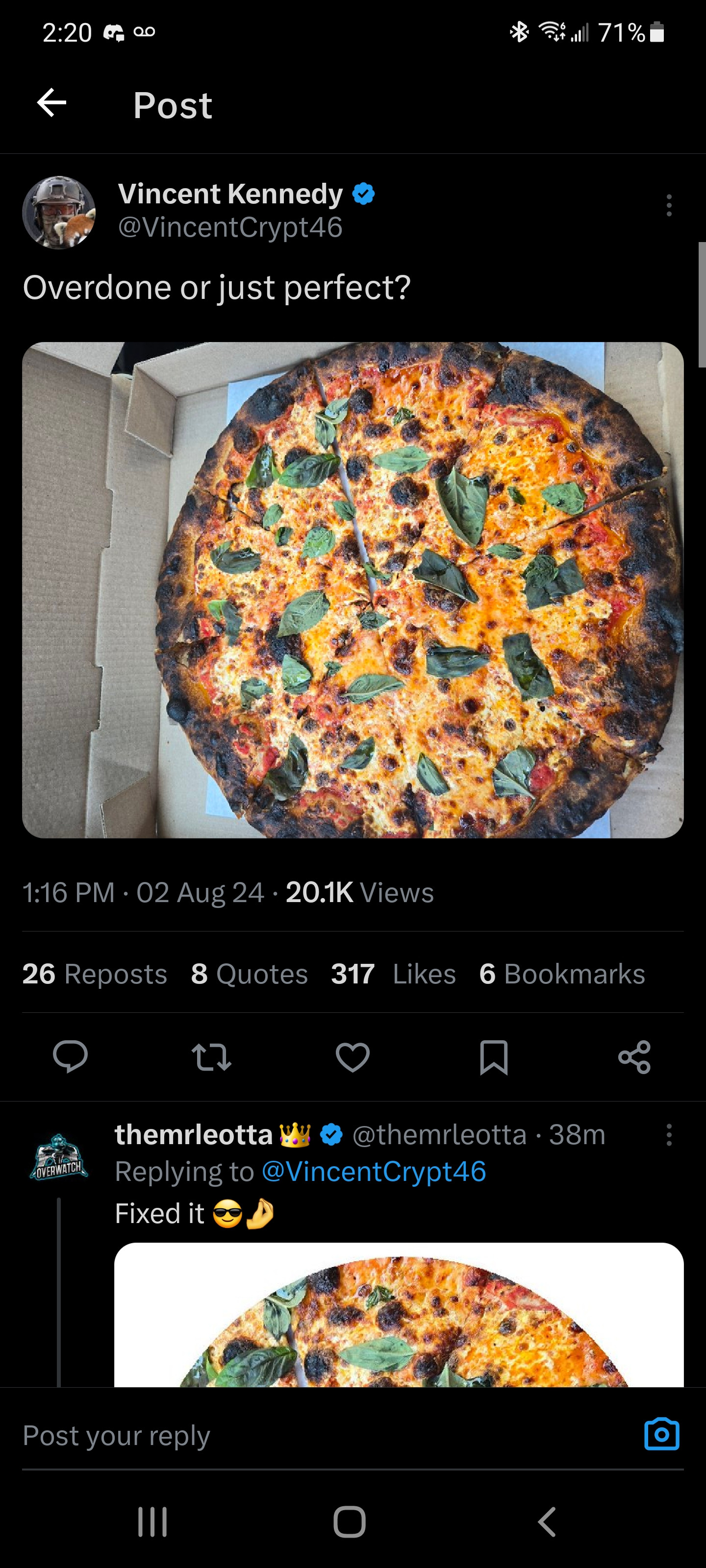View the list of 26 Reposts
Screen dimensions: 706x1568
tap(95, 974)
